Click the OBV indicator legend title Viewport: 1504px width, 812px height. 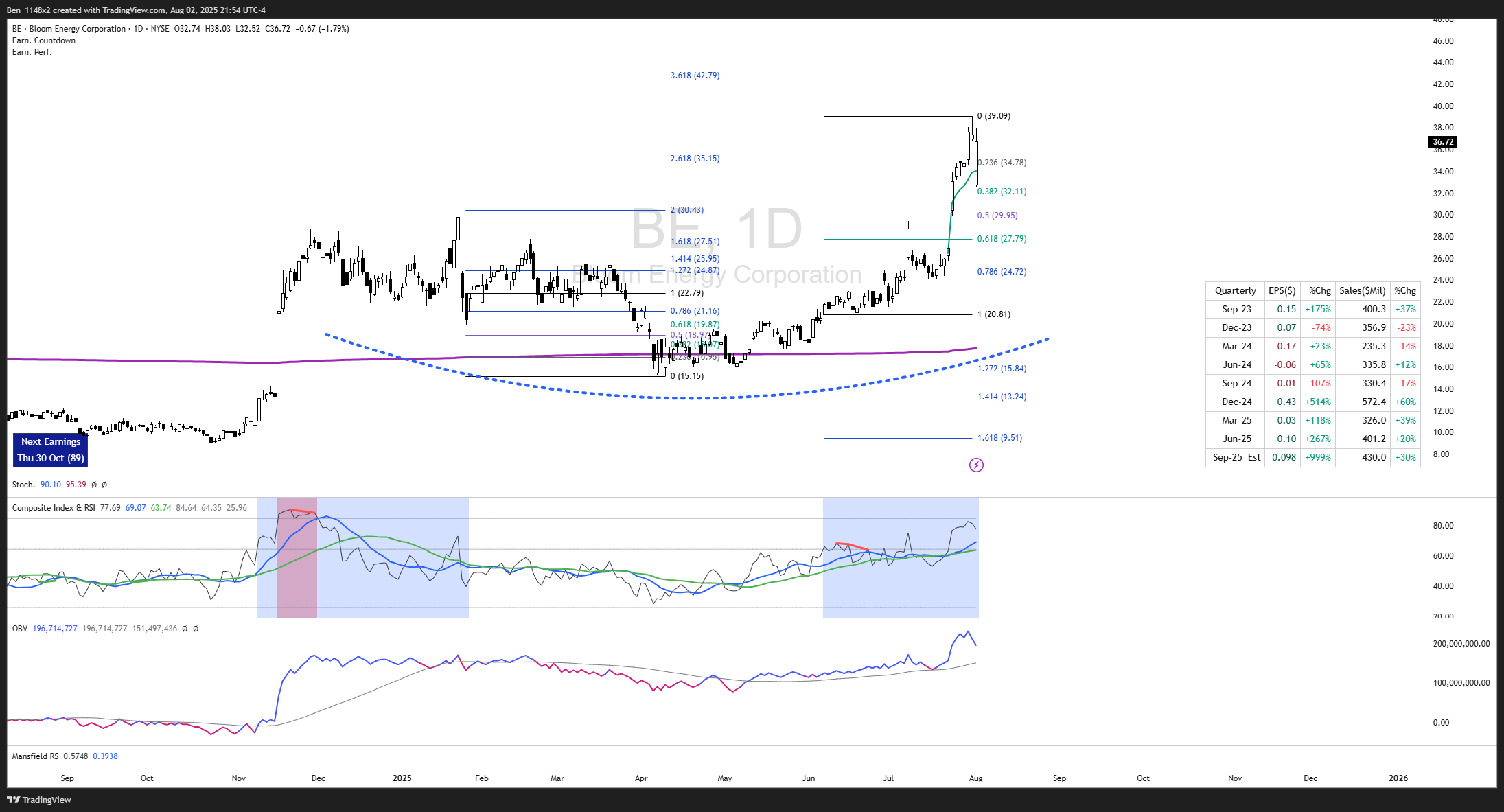tap(19, 629)
